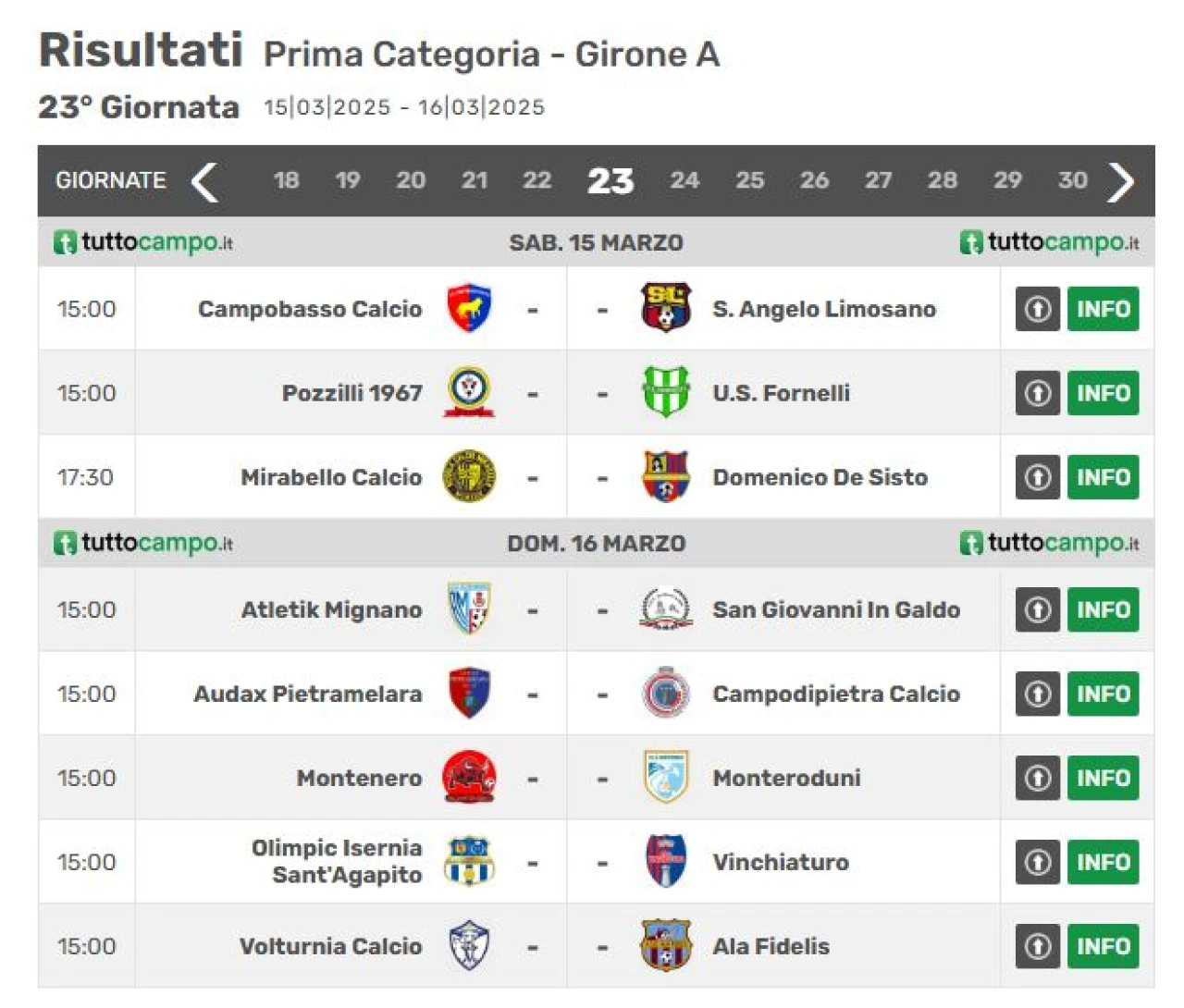This screenshot has height=1008, width=1184.
Task: Click the Campobasso Calcio team crest
Action: pyautogui.click(x=469, y=309)
